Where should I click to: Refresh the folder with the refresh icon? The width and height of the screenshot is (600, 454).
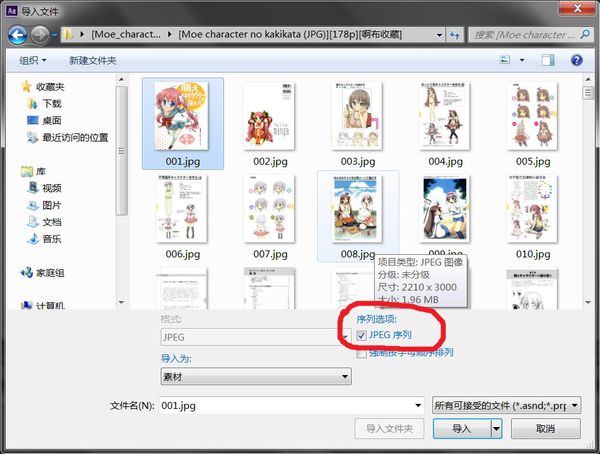(x=455, y=35)
